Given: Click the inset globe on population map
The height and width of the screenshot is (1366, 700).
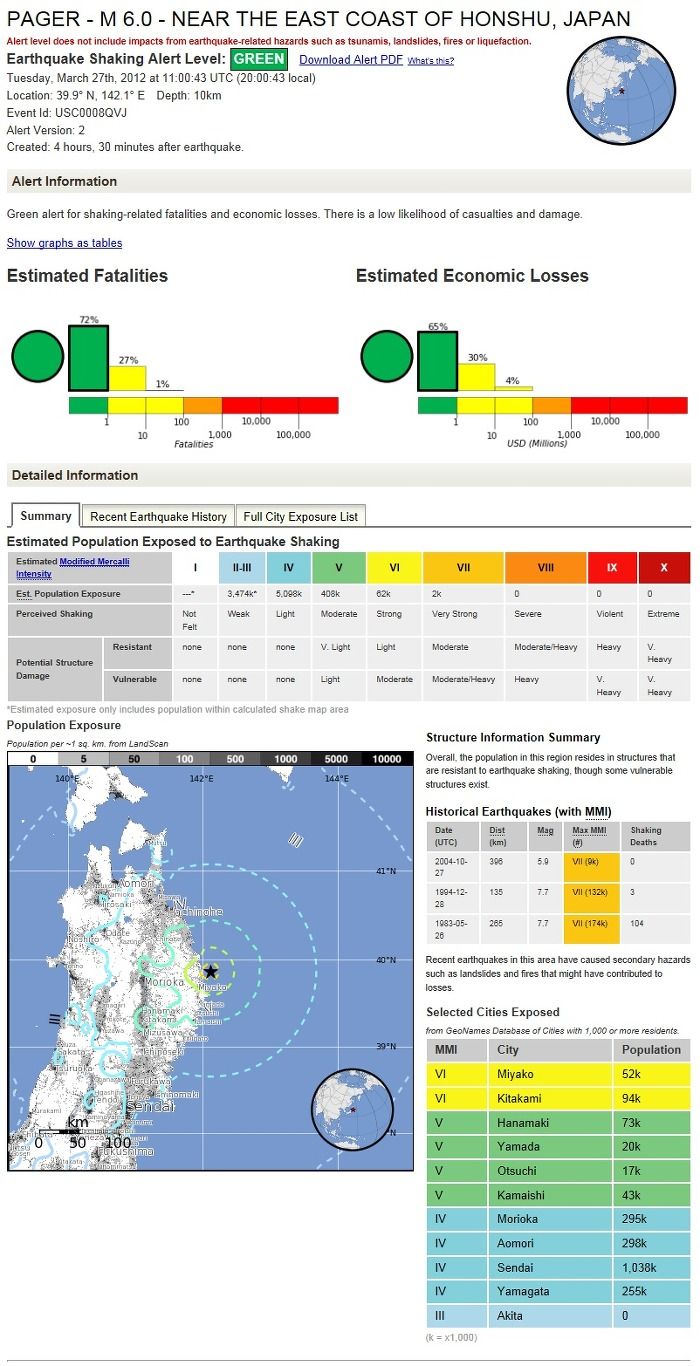Looking at the screenshot, I should click(x=351, y=1110).
